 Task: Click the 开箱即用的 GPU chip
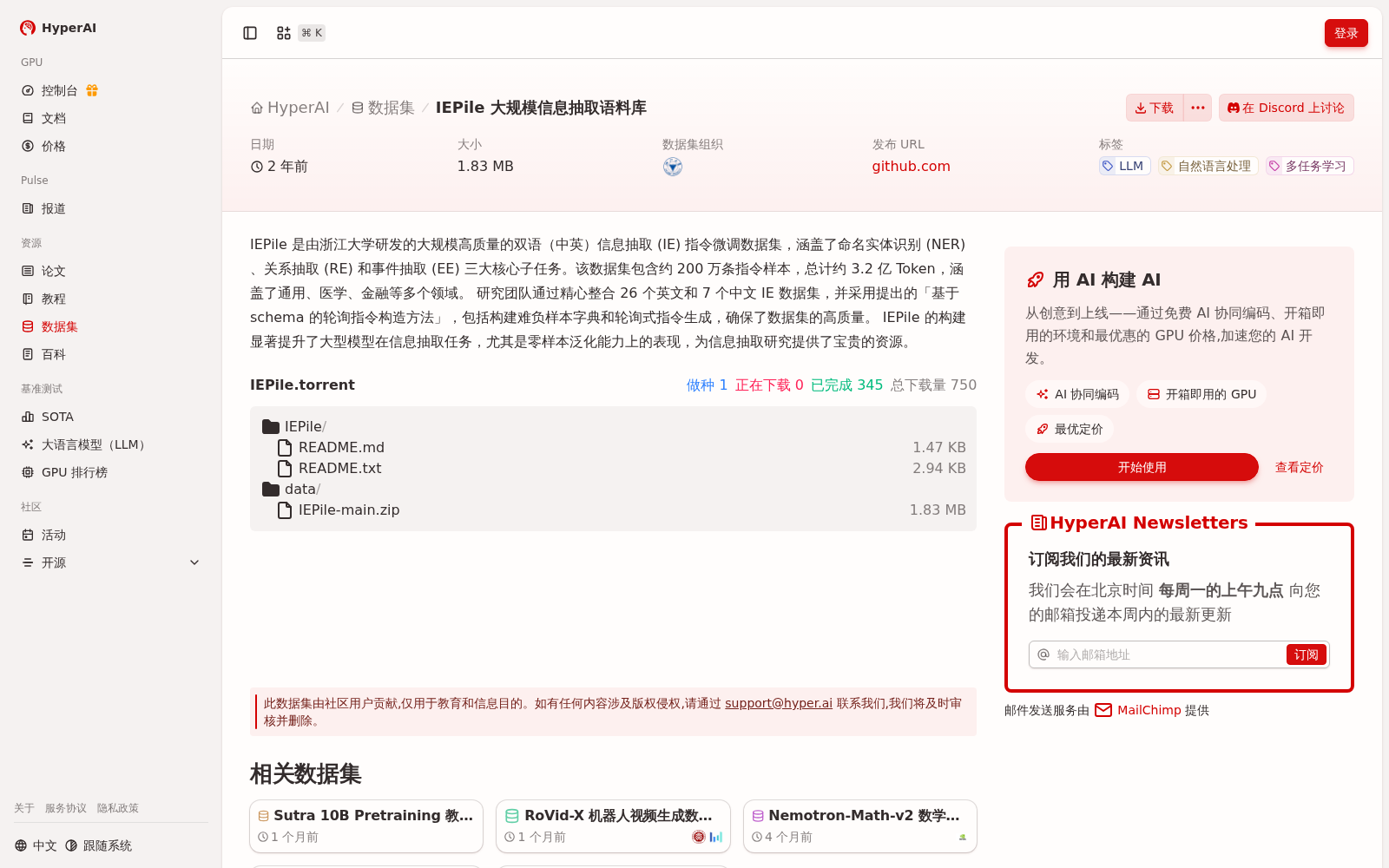click(x=1201, y=394)
